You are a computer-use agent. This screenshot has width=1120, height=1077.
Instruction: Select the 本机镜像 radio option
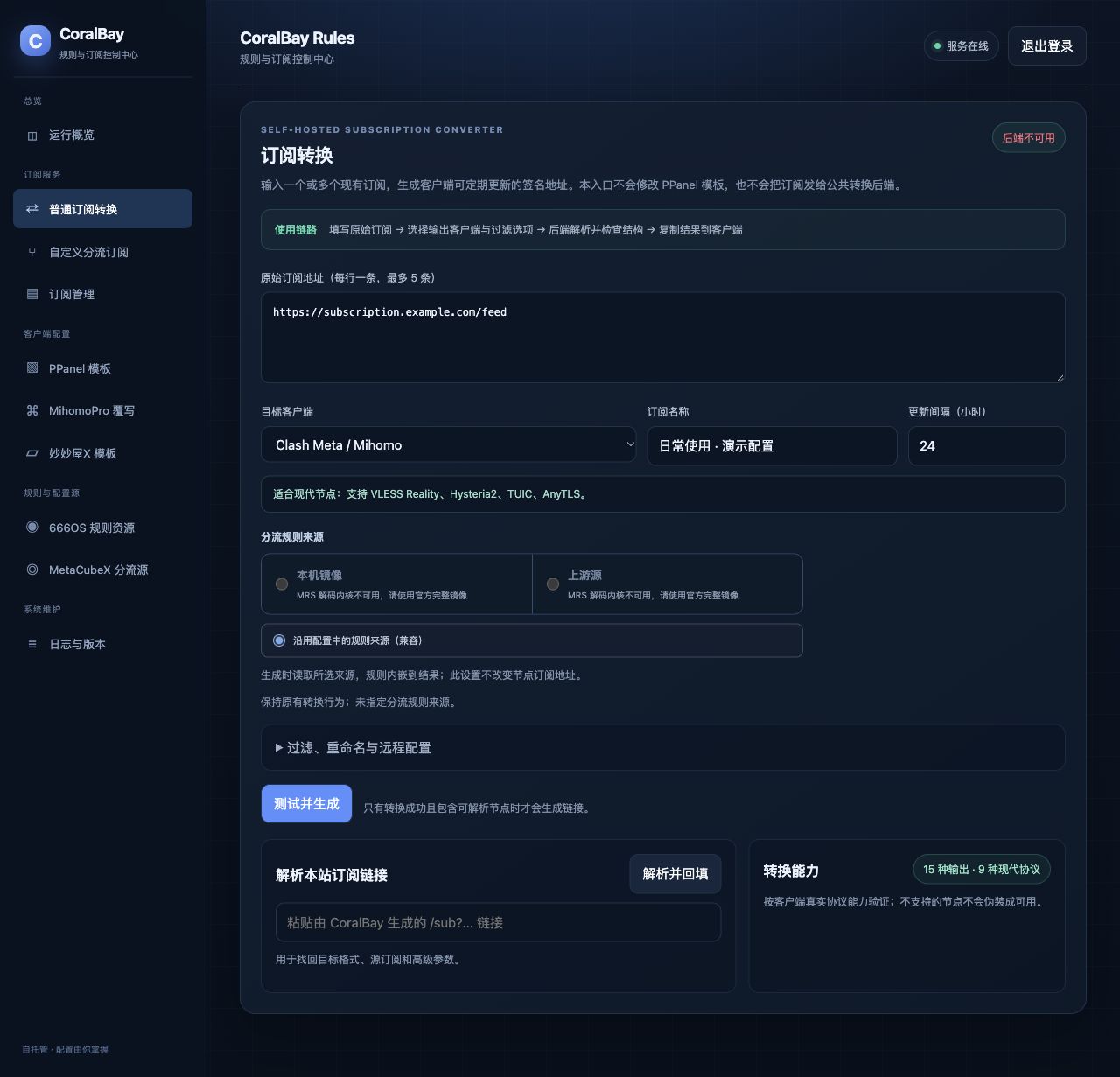coord(282,584)
